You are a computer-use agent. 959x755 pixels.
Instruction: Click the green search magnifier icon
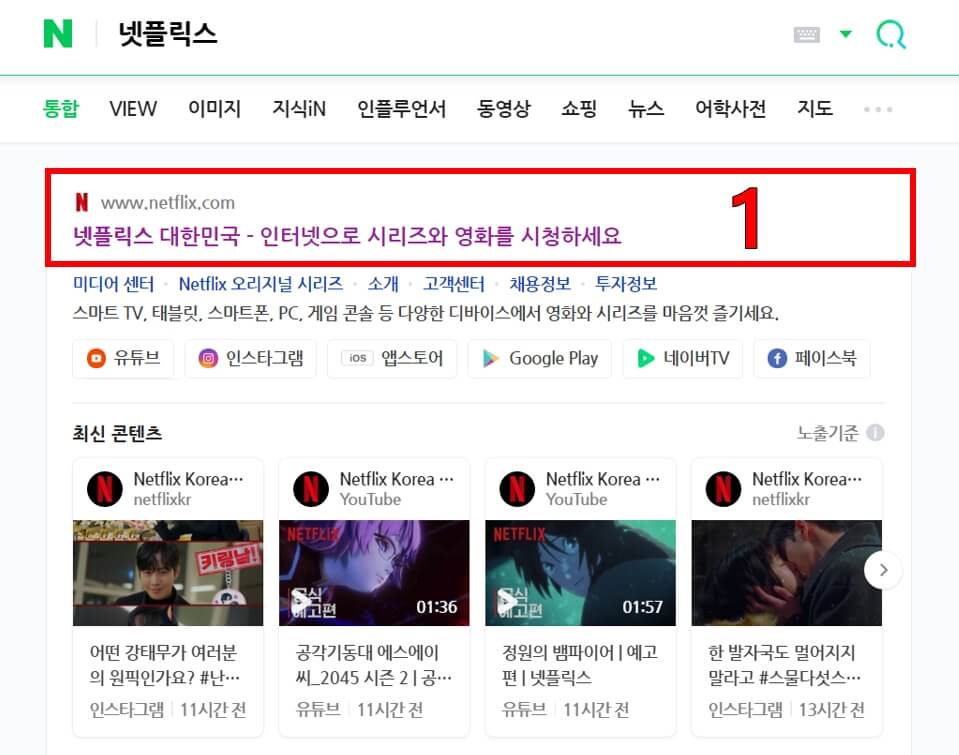point(891,34)
